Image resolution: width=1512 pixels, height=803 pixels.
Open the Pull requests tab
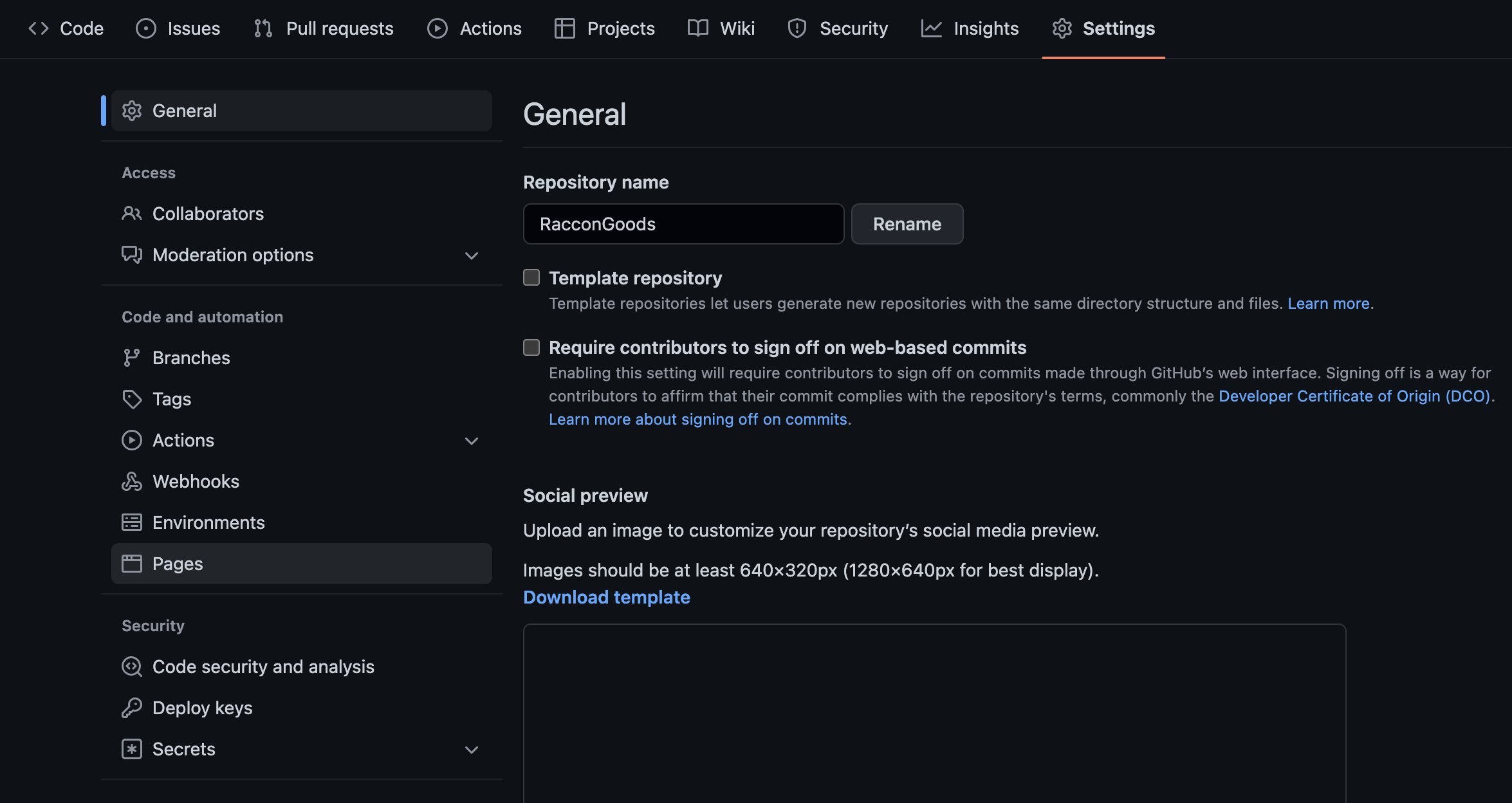pyautogui.click(x=324, y=28)
